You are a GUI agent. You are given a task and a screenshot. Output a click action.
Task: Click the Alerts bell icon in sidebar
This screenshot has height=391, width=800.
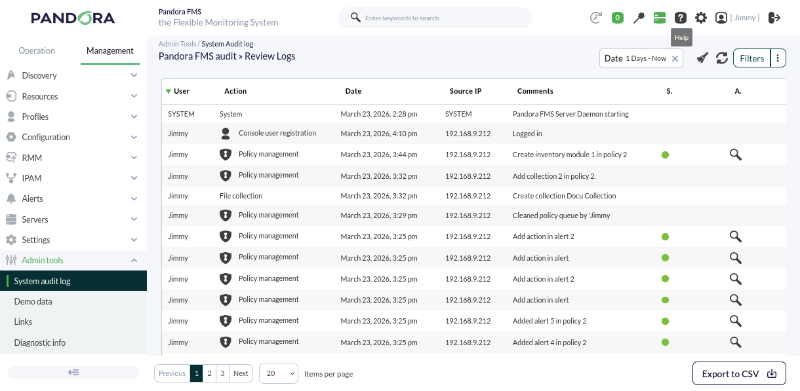coord(11,199)
